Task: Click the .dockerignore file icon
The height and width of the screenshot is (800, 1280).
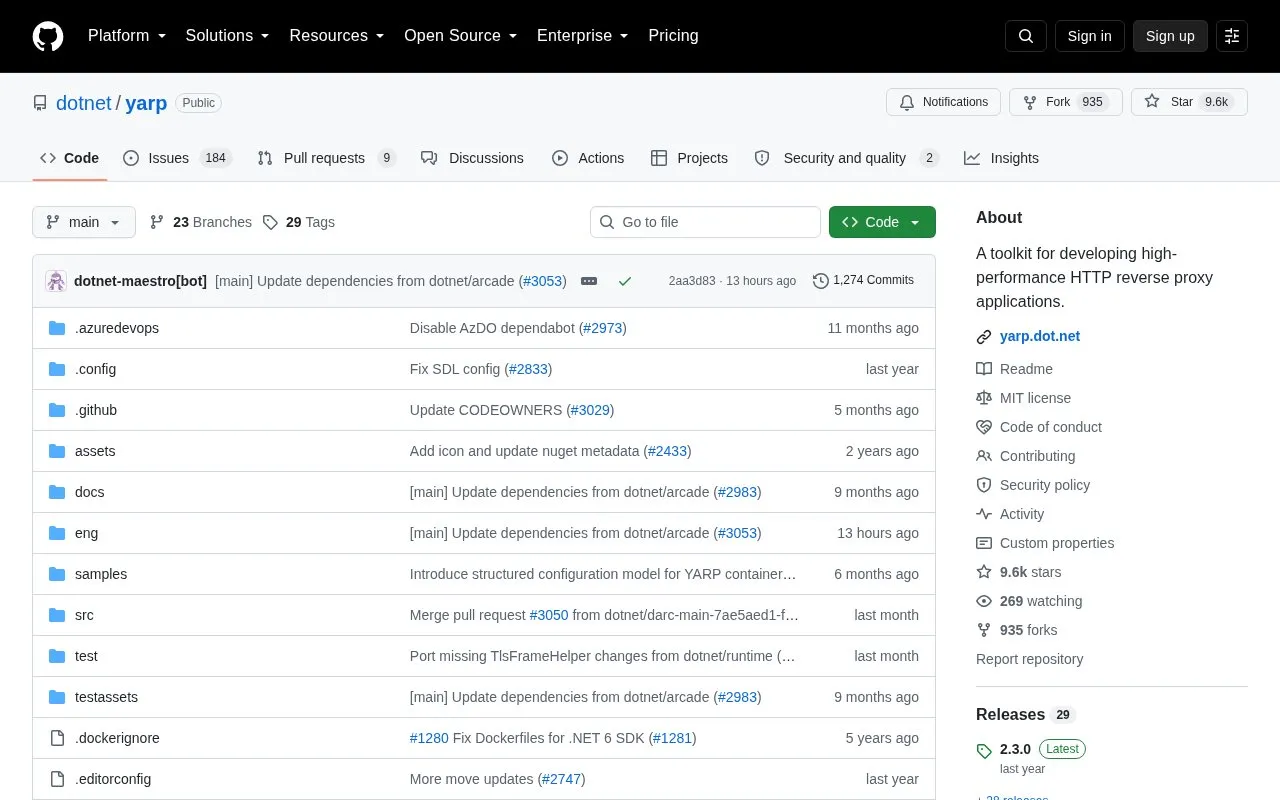Action: tap(57, 738)
